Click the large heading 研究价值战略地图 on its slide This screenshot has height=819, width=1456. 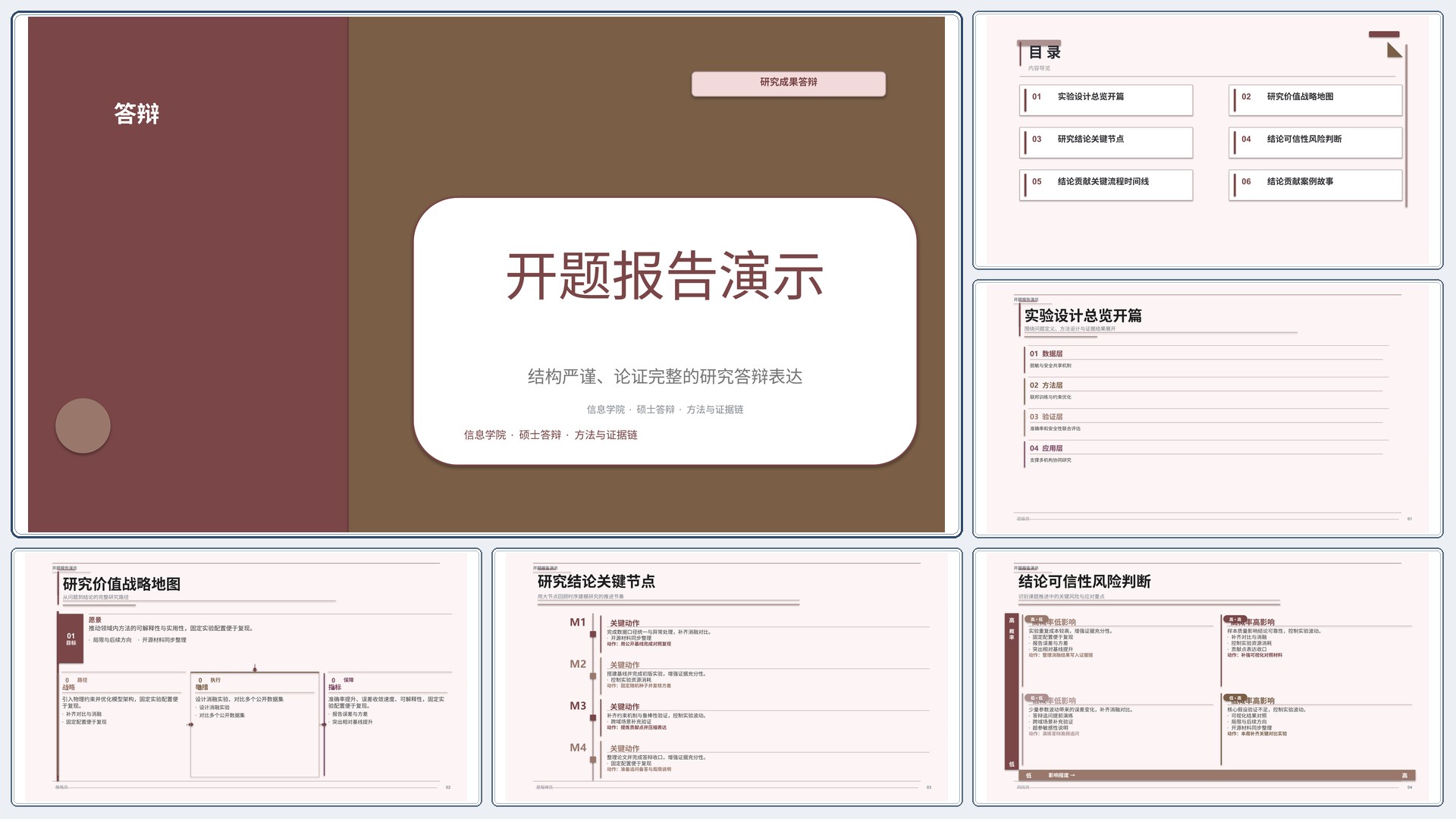point(121,584)
